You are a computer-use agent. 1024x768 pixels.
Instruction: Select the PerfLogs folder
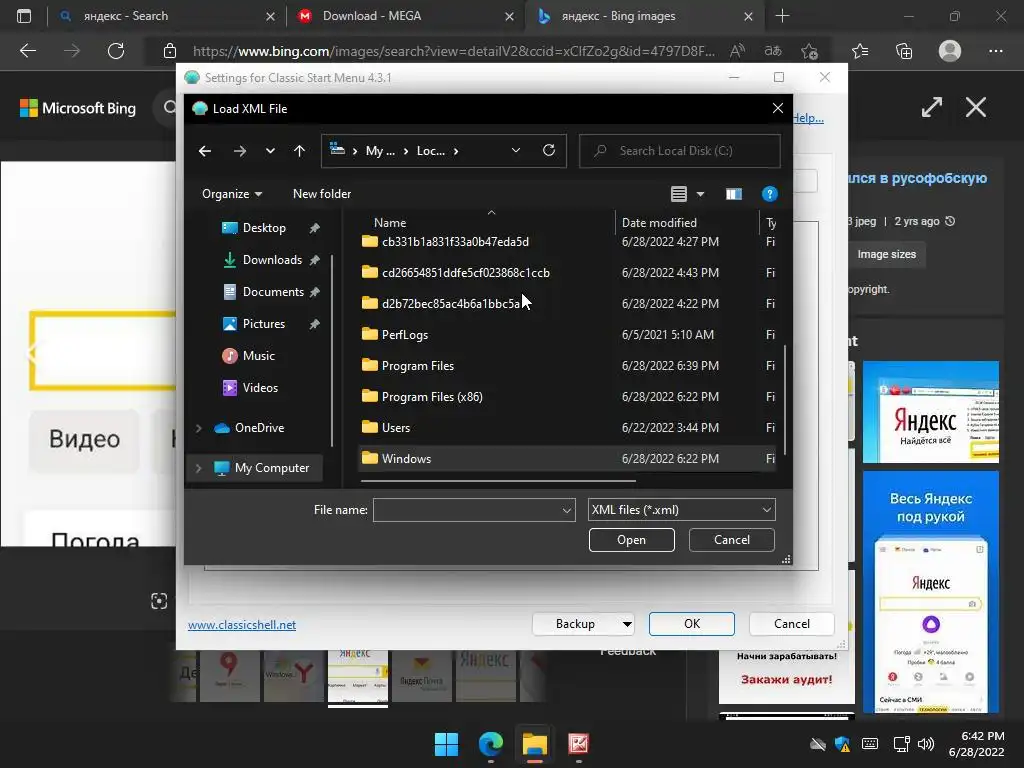tap(405, 334)
